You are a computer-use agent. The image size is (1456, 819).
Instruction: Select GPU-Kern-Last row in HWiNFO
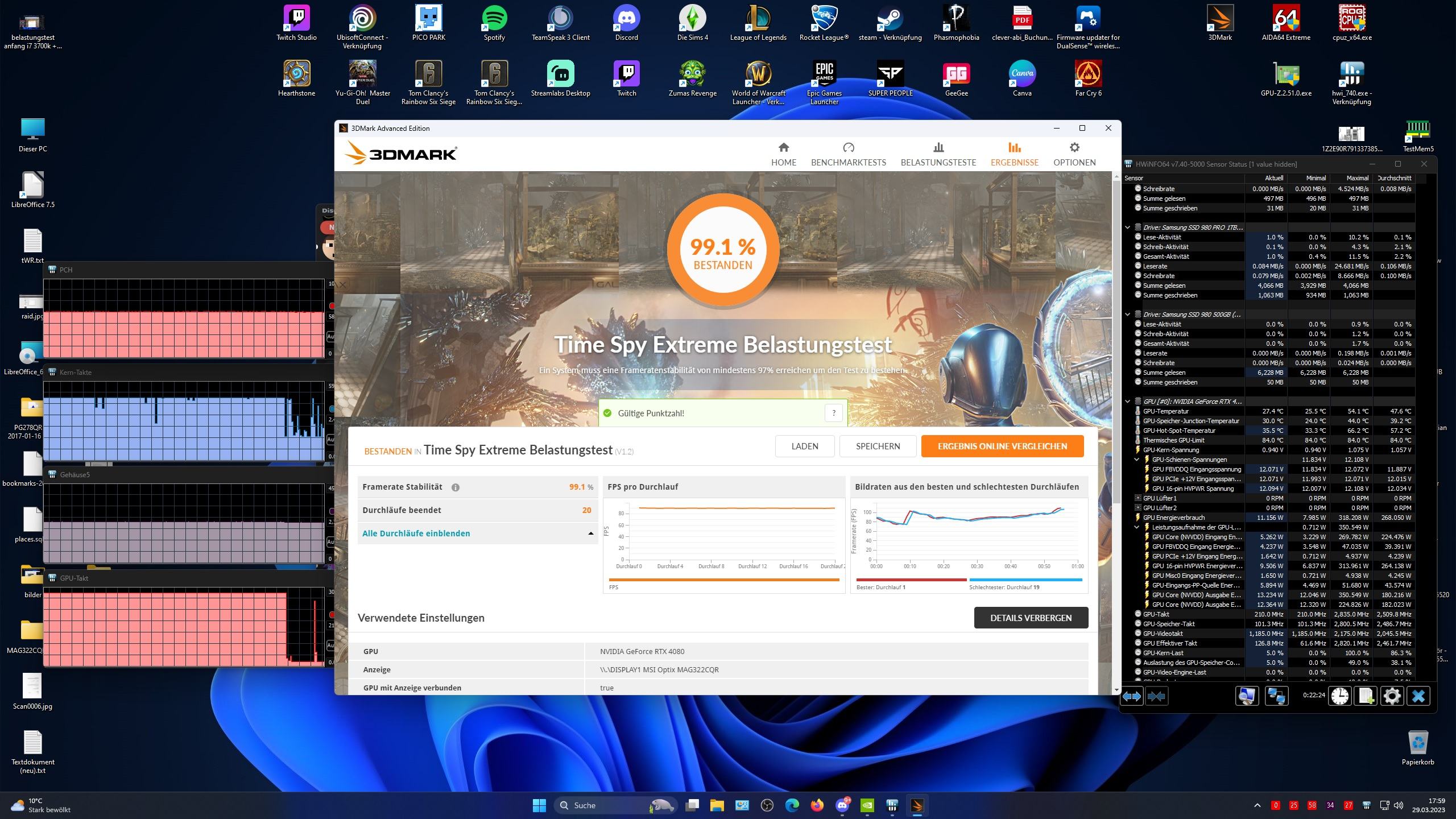pos(1274,653)
